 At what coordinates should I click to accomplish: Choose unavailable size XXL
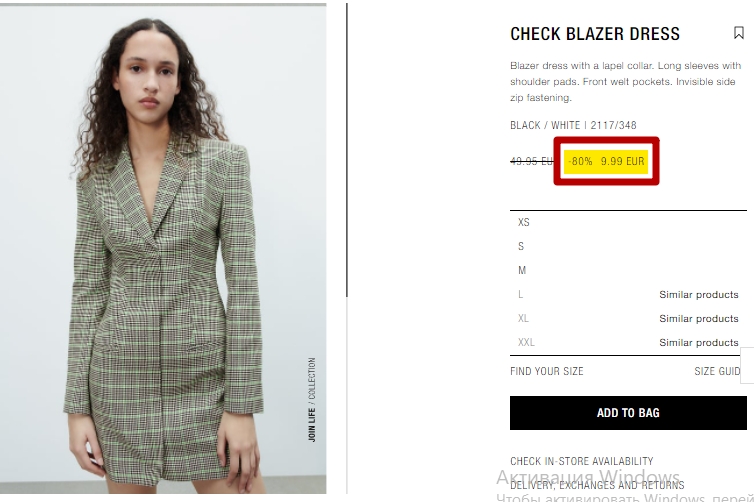point(526,342)
